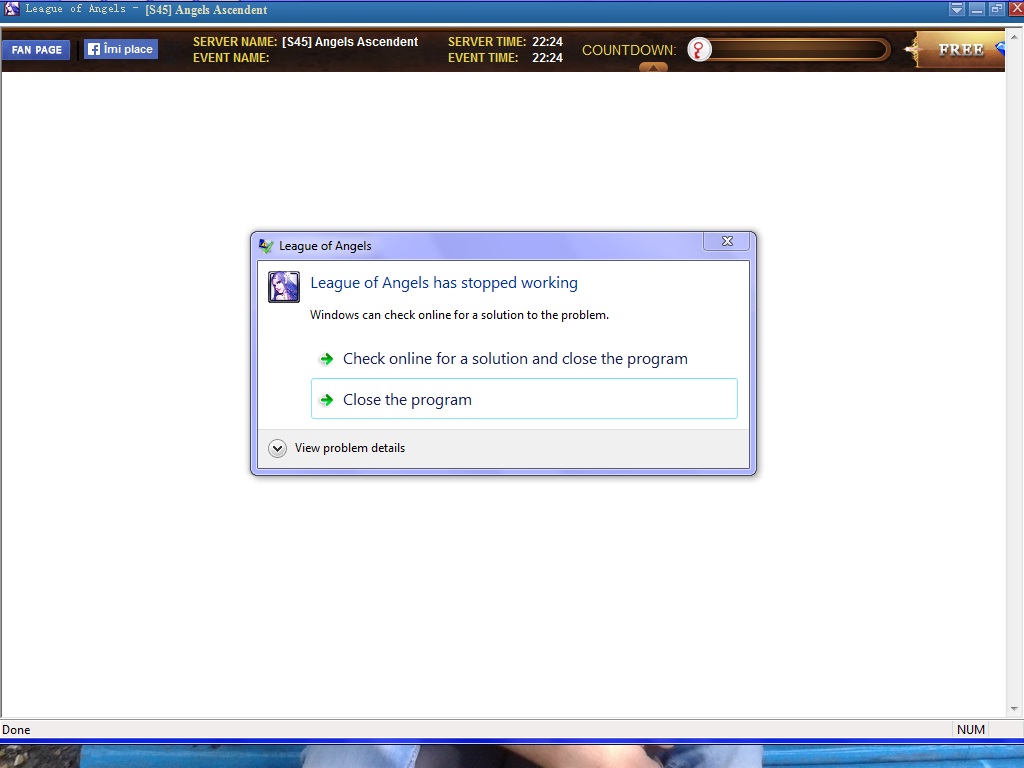Viewport: 1024px width, 768px height.
Task: Click the red key countdown icon
Action: pyautogui.click(x=699, y=50)
